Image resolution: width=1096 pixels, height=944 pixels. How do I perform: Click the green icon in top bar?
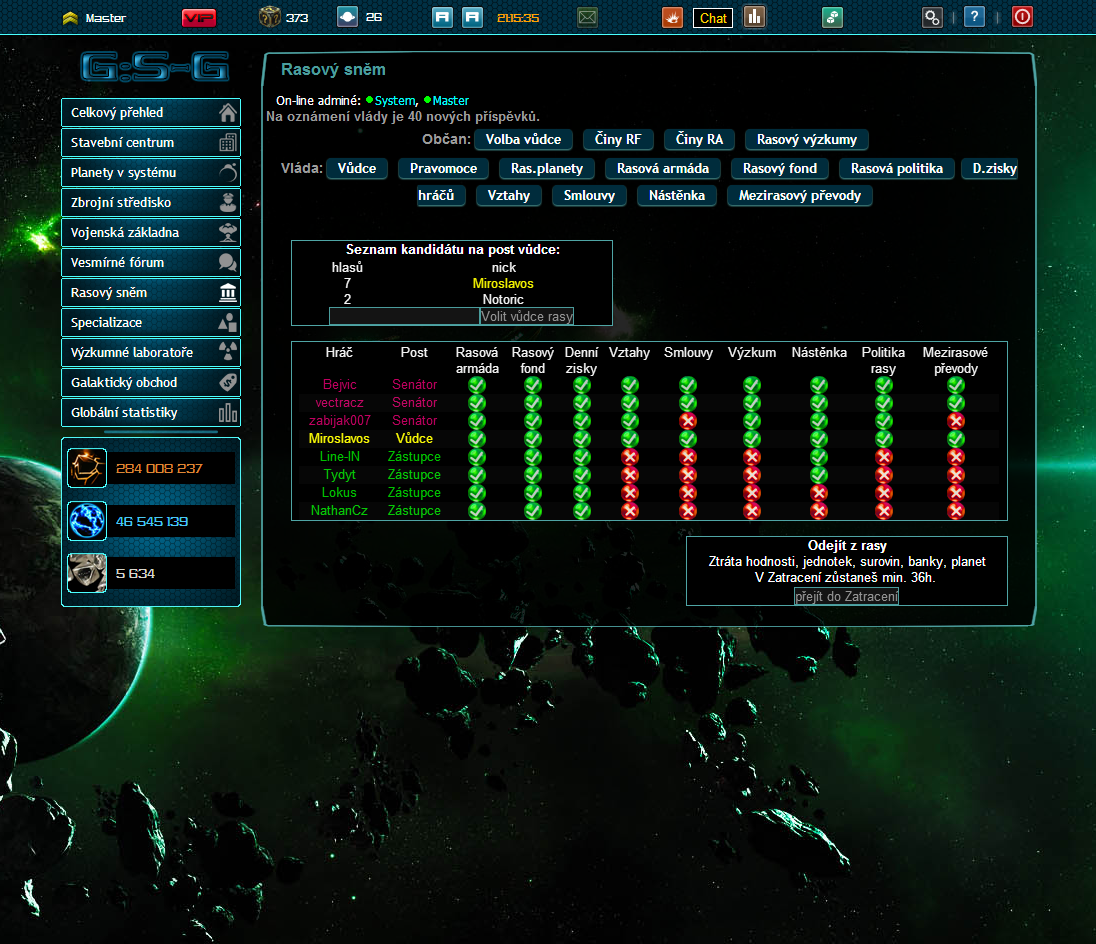832,17
